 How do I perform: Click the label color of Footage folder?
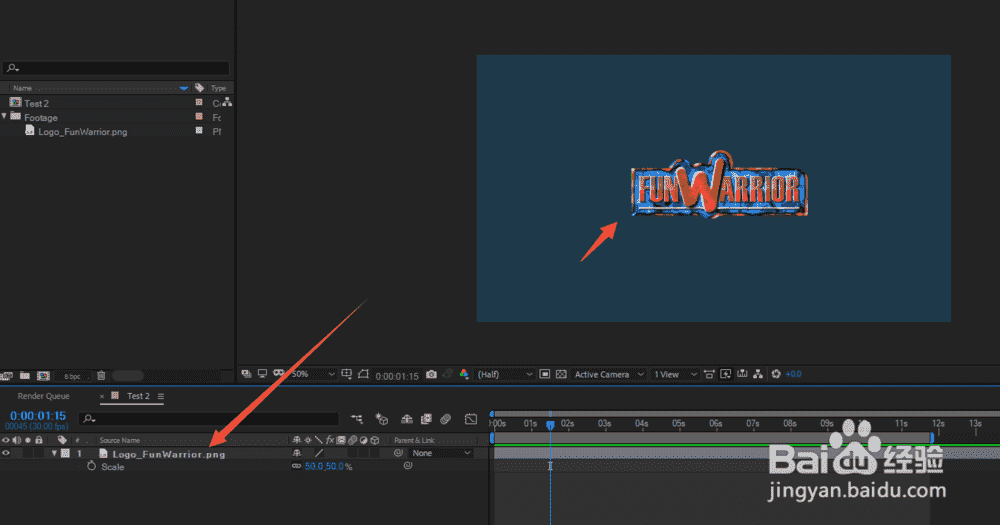click(199, 116)
